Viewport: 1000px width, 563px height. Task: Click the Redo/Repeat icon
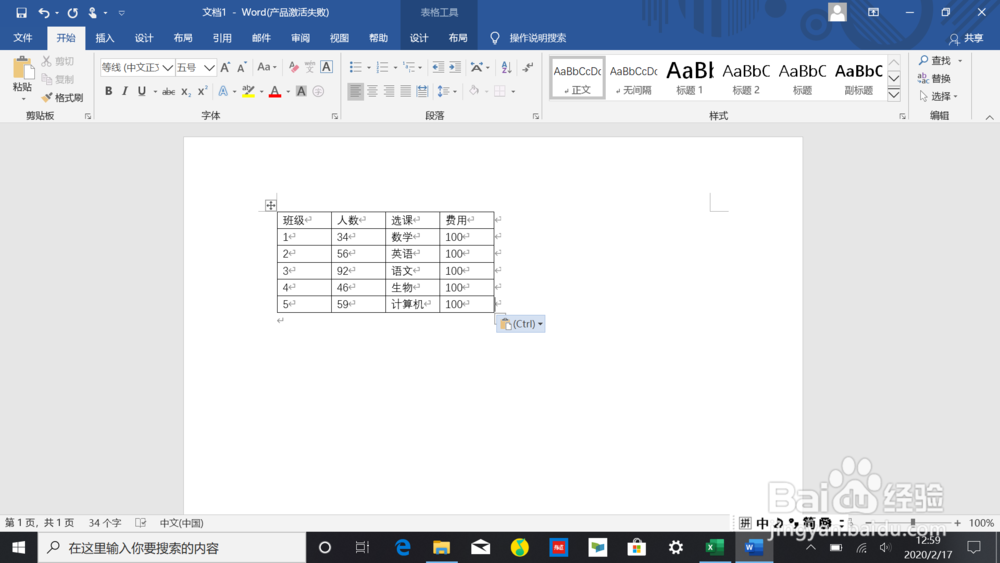73,12
